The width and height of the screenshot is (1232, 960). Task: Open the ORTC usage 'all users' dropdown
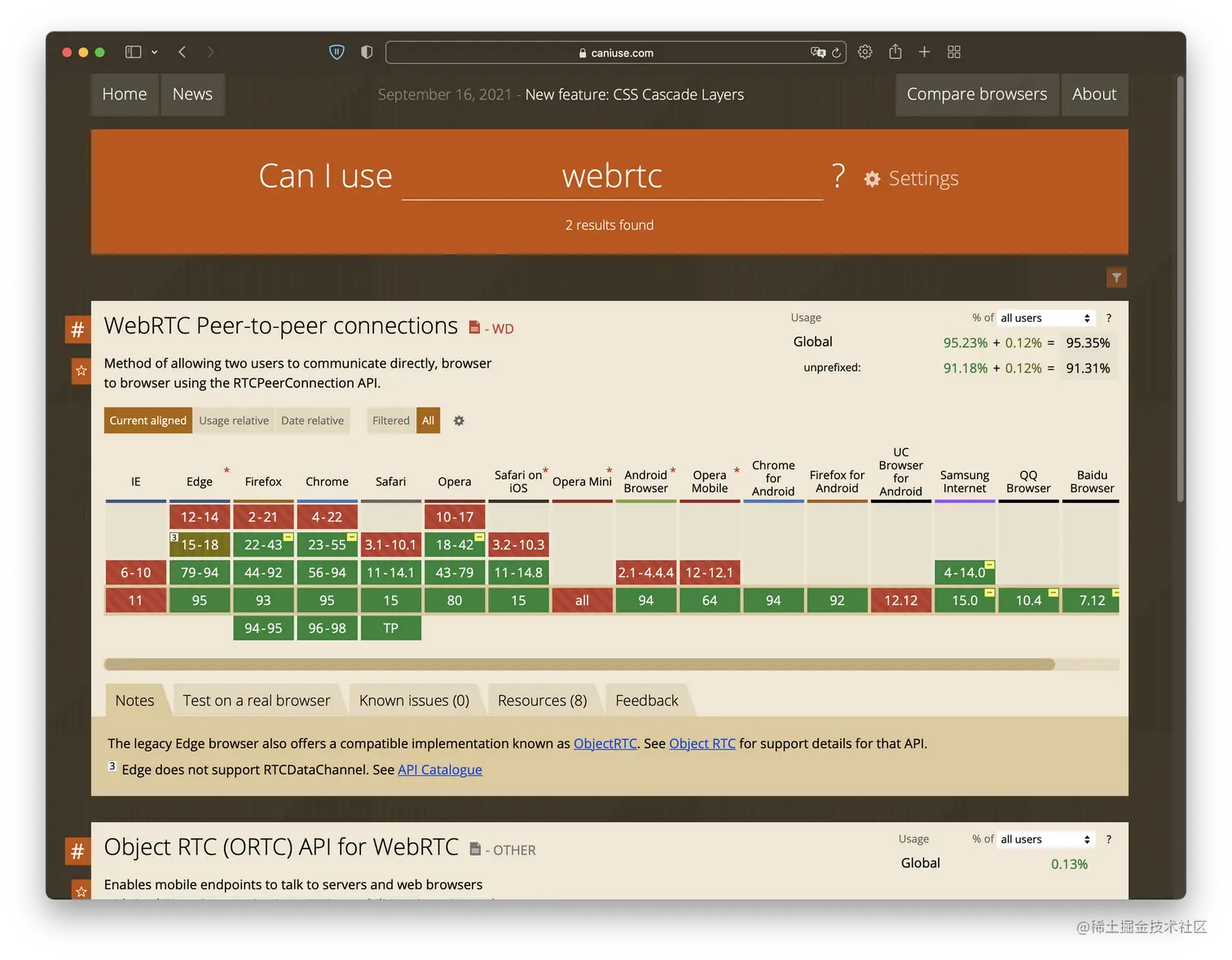(x=1045, y=839)
